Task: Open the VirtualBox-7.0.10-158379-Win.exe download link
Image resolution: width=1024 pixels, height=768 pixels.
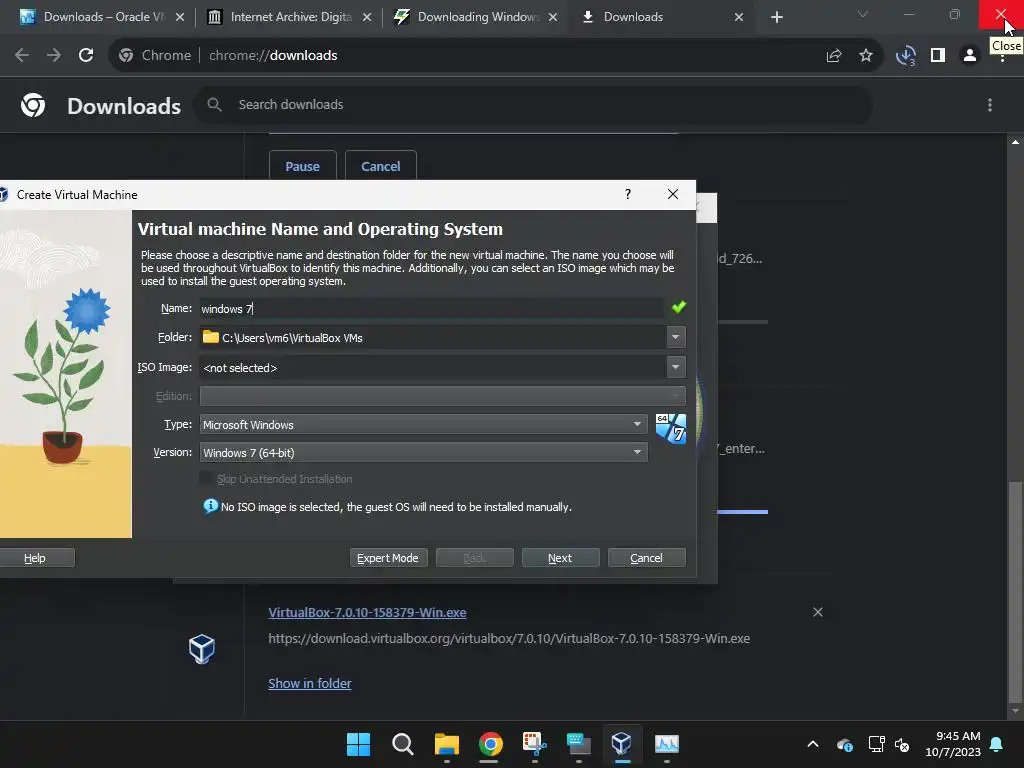Action: click(367, 613)
